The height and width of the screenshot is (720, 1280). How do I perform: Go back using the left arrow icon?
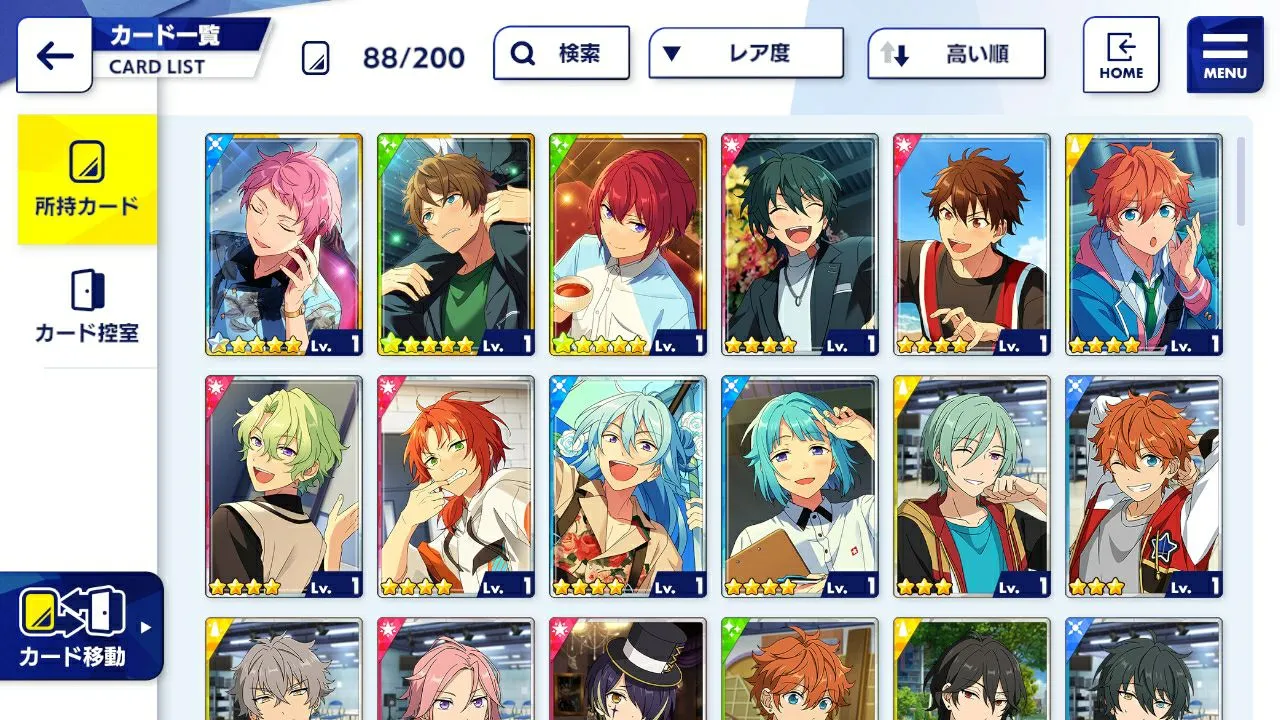pos(55,55)
